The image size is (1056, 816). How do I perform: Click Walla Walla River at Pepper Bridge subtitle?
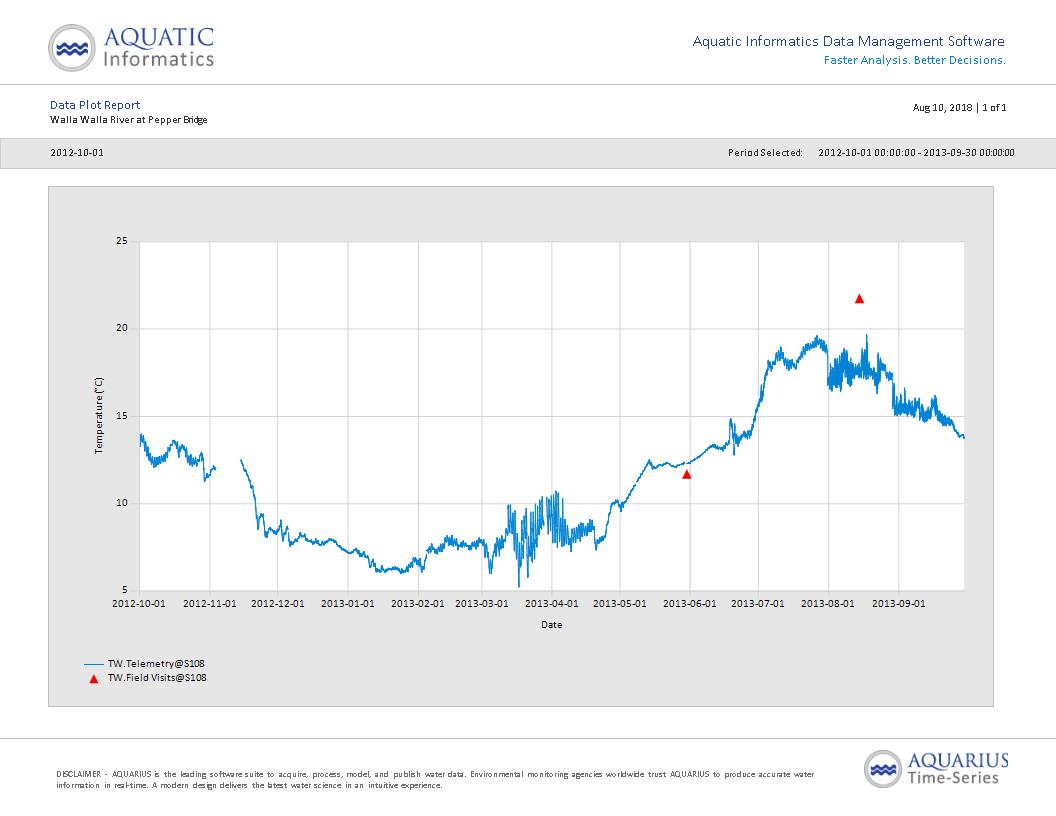[129, 120]
